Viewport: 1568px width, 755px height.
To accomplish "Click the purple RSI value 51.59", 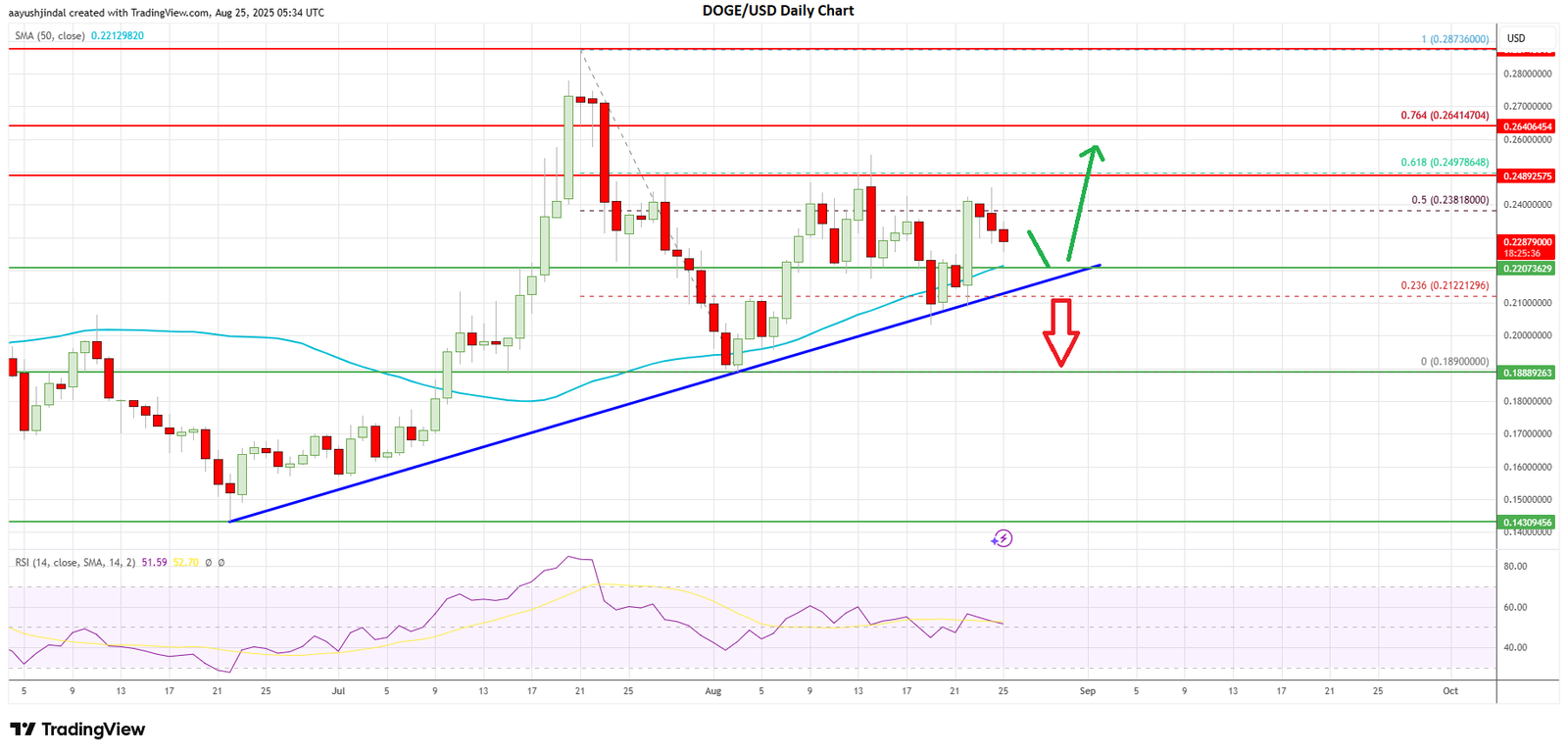I will point(154,563).
